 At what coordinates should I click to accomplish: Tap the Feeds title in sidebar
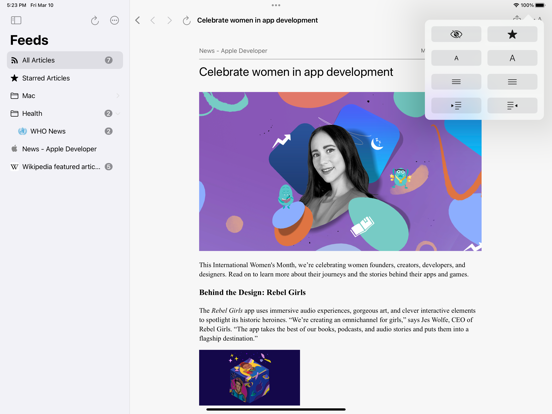[29, 40]
